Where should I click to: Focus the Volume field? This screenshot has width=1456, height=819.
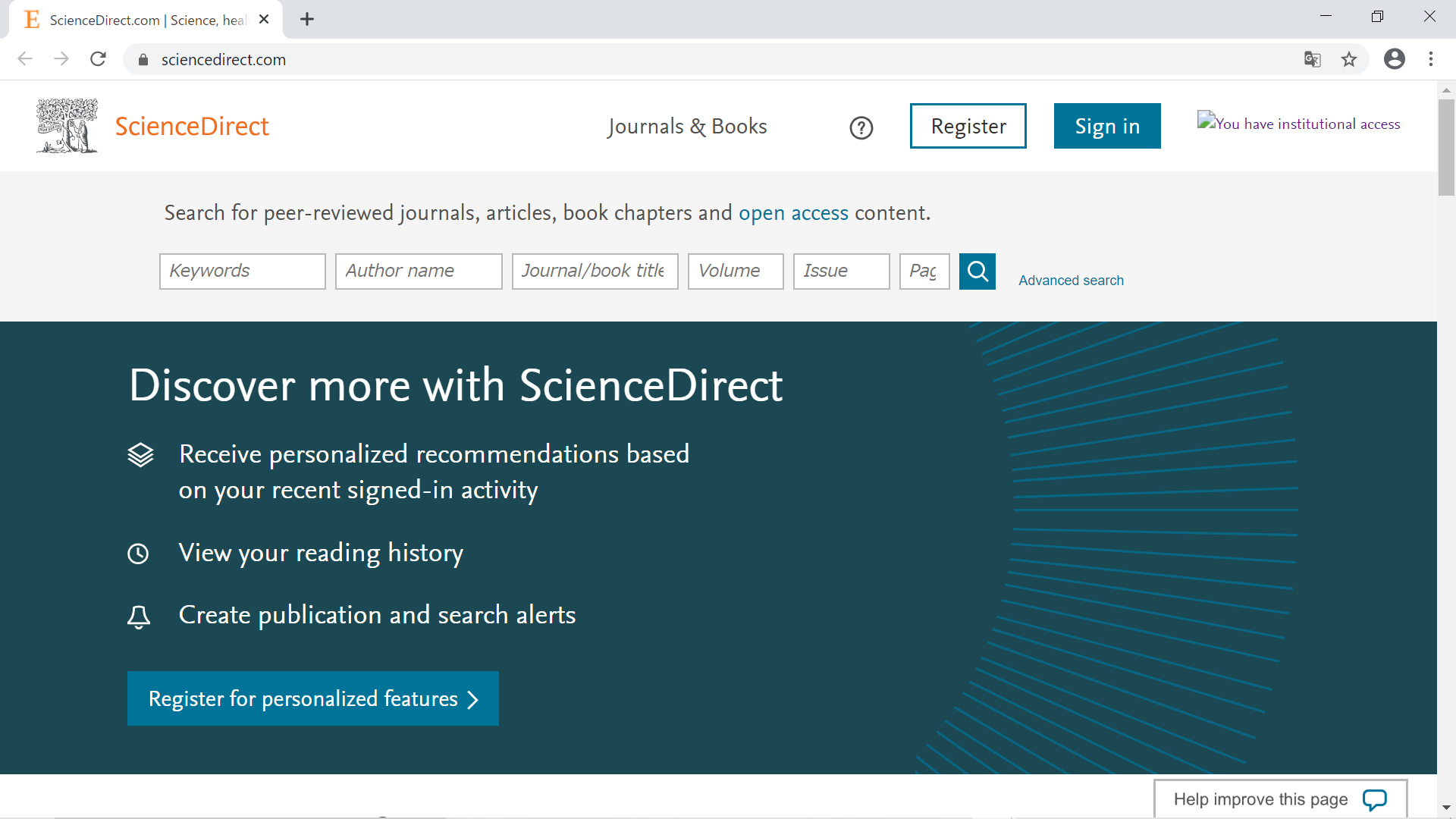(x=736, y=271)
